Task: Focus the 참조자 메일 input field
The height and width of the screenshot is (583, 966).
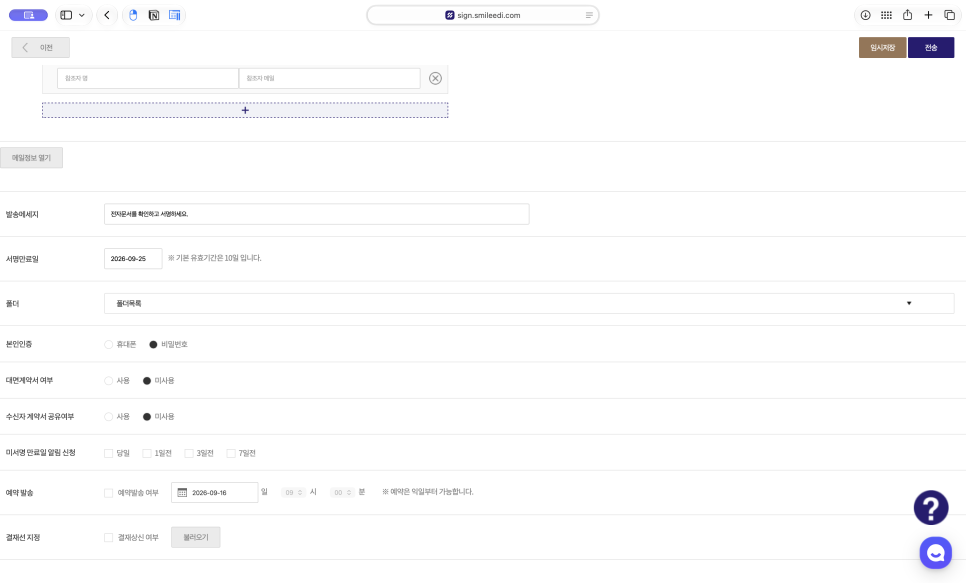Action: 330,78
